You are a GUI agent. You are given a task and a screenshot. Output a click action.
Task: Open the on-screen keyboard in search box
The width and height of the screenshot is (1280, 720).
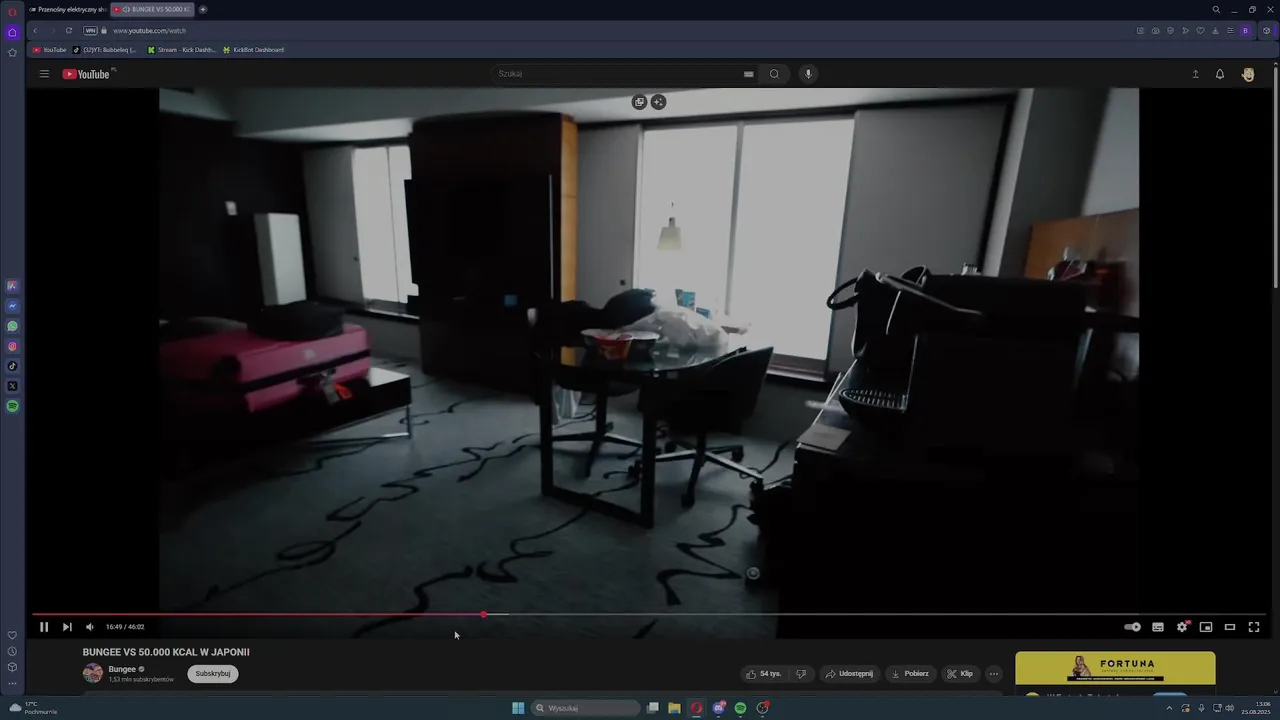(x=748, y=74)
